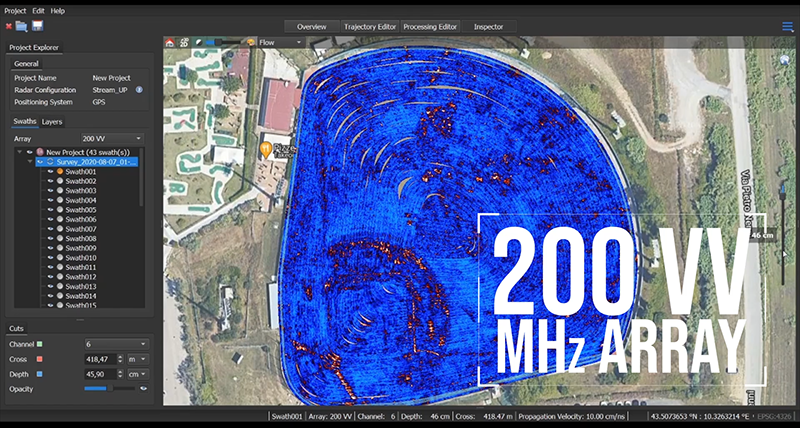Select the Swaths tab
This screenshot has width=800, height=428.
[25, 121]
